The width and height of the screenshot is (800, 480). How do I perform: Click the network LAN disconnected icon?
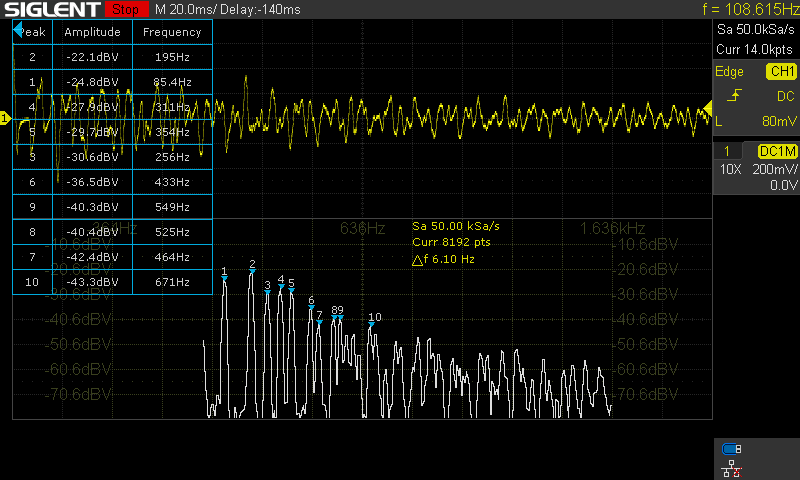[x=732, y=469]
